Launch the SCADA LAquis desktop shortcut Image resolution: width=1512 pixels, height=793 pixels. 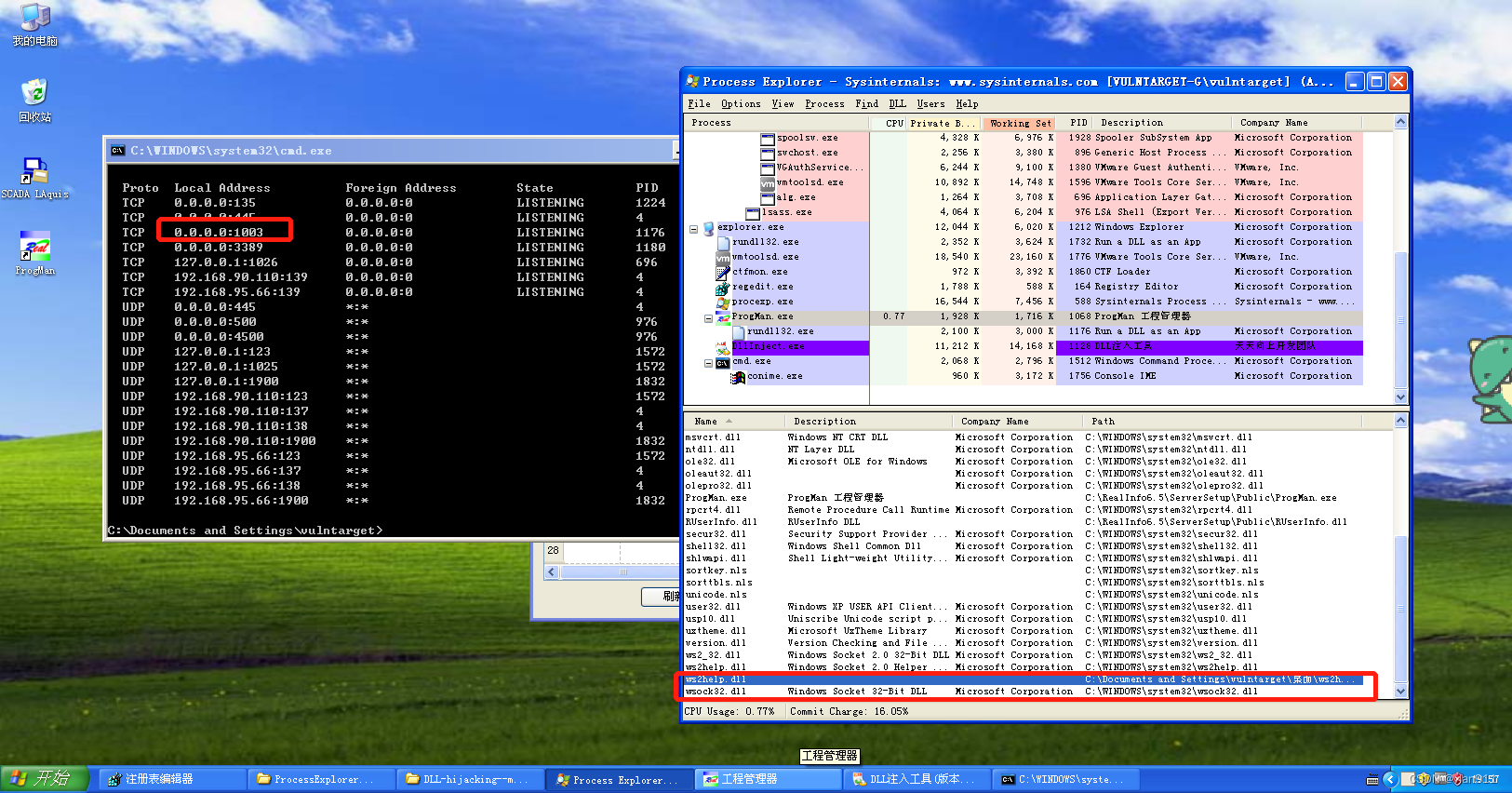pos(34,179)
